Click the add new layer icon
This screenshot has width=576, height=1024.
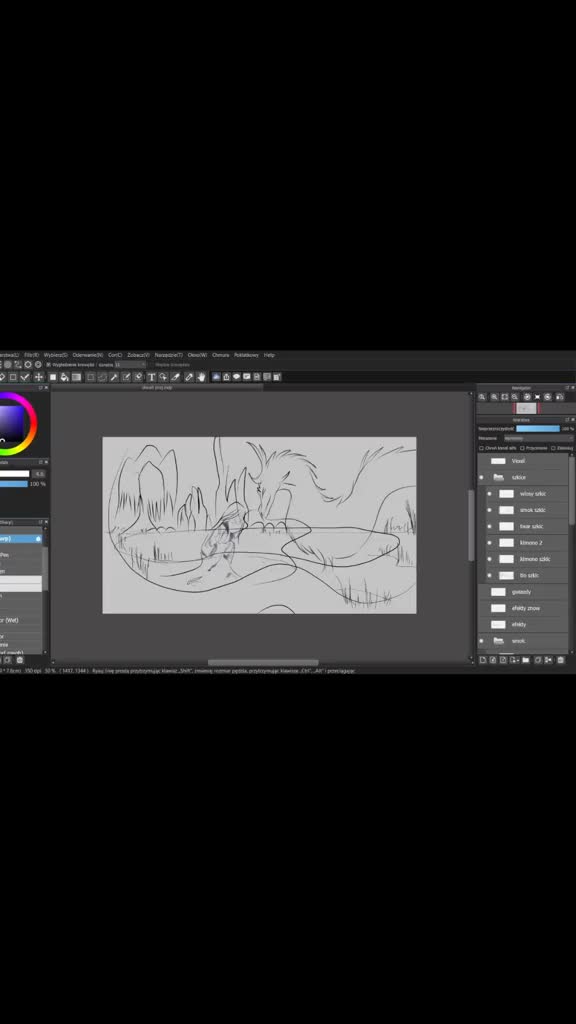pyautogui.click(x=483, y=660)
